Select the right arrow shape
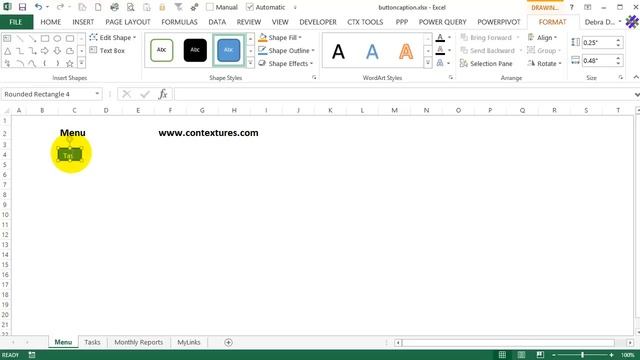 click(45, 51)
